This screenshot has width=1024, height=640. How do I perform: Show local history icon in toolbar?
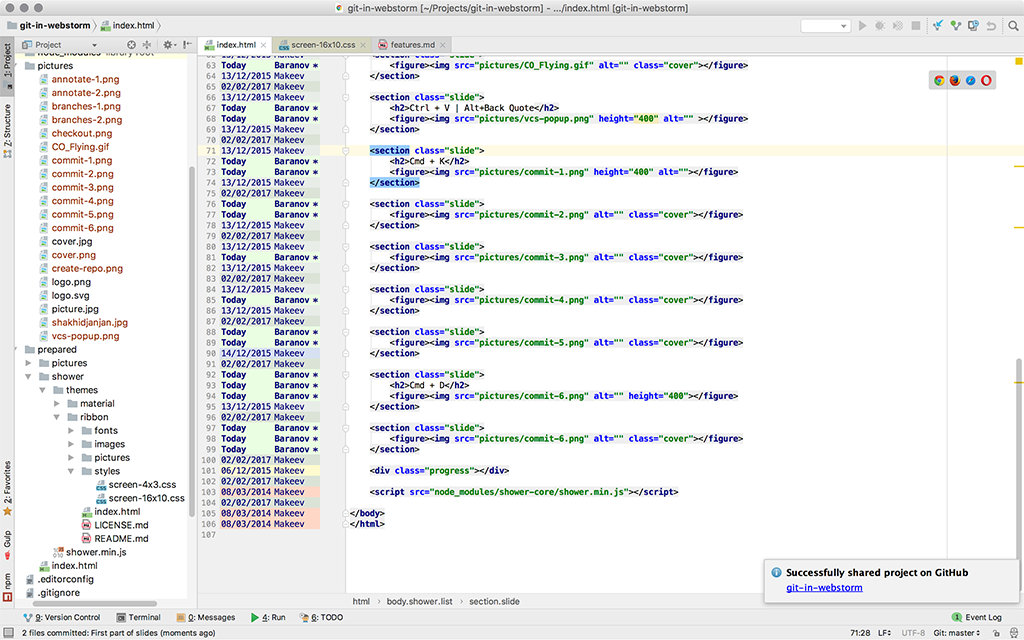pyautogui.click(x=973, y=25)
